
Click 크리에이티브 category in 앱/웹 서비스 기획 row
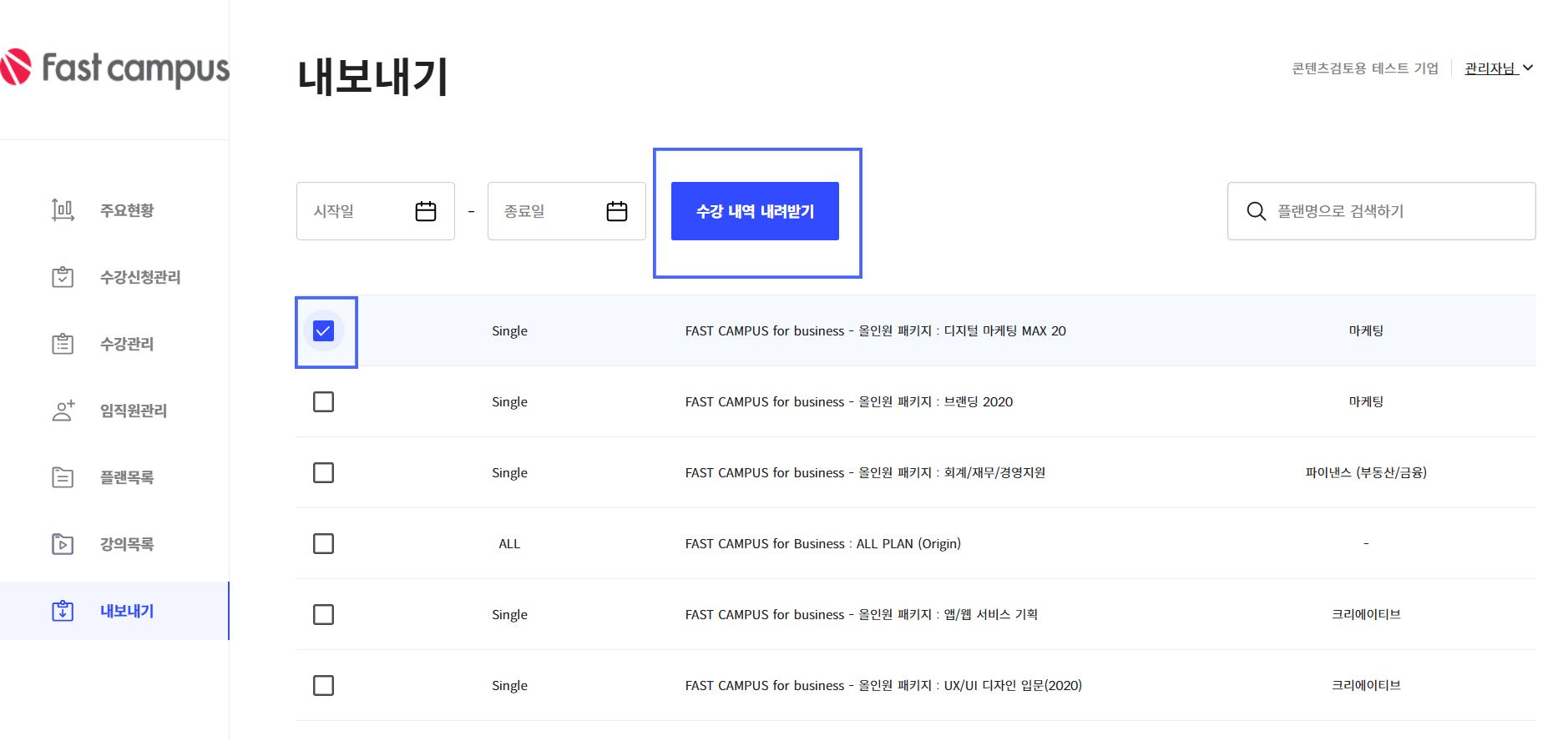[1366, 615]
